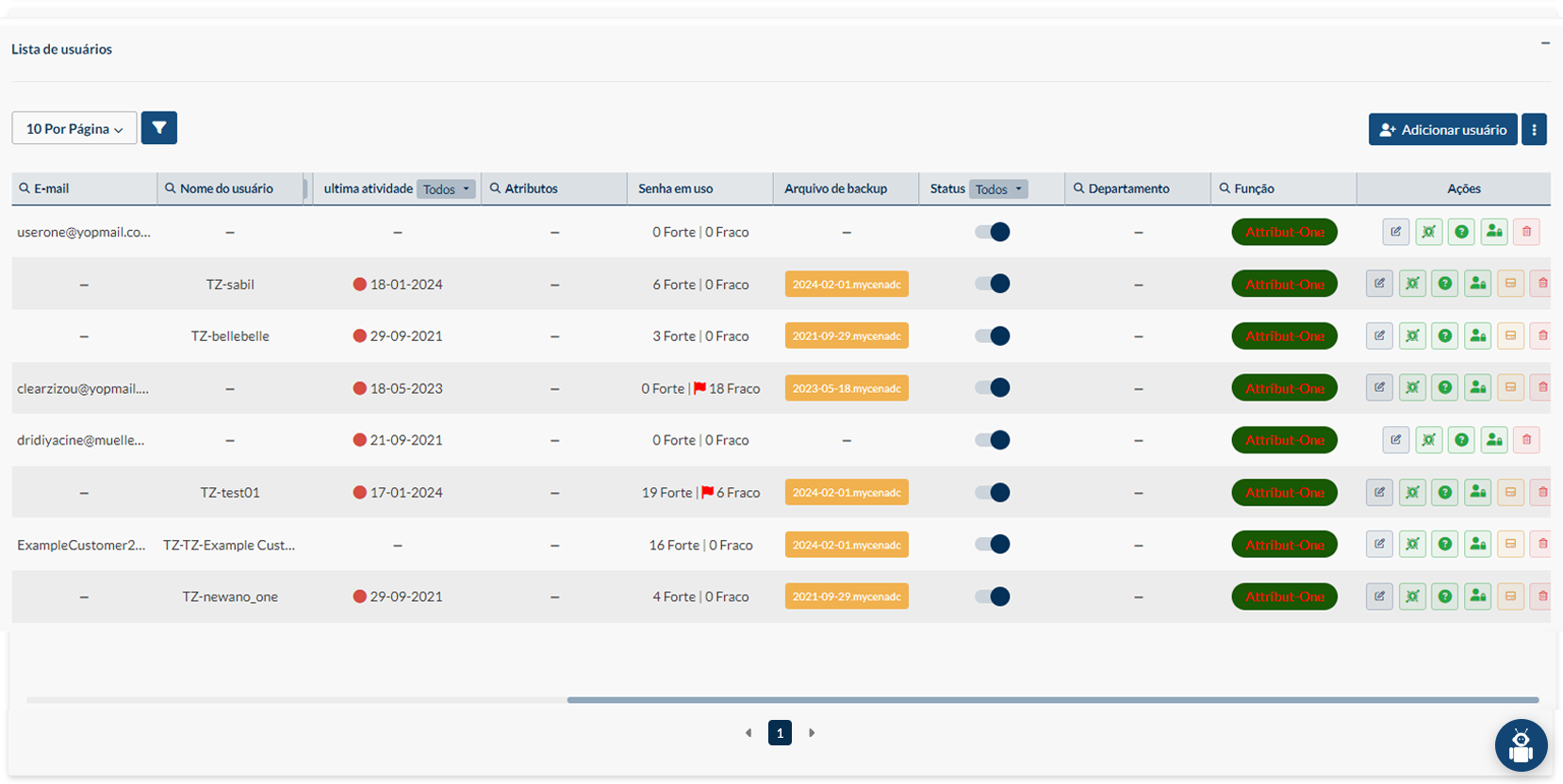Viewport: 1563px width, 784px height.
Task: Toggle status switch for TZ-test01
Action: pyautogui.click(x=993, y=492)
